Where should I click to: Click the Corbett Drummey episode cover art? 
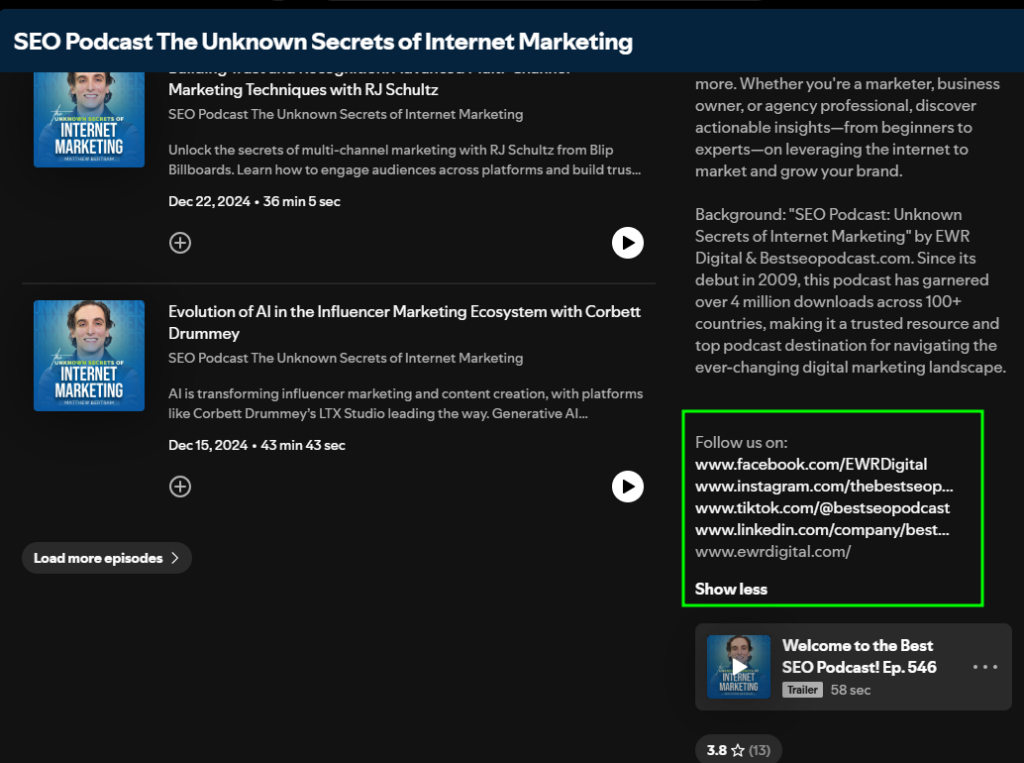(89, 355)
